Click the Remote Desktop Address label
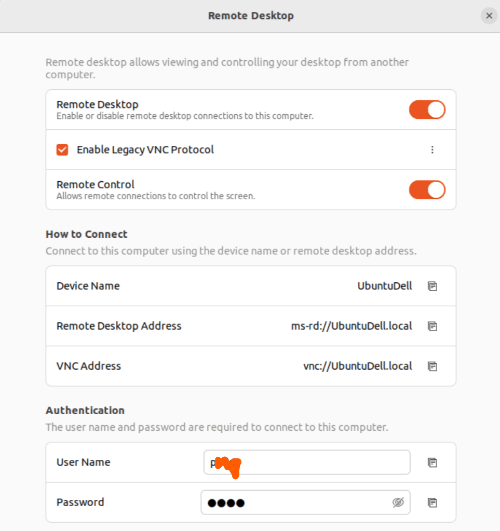The width and height of the screenshot is (500, 531). click(x=119, y=326)
